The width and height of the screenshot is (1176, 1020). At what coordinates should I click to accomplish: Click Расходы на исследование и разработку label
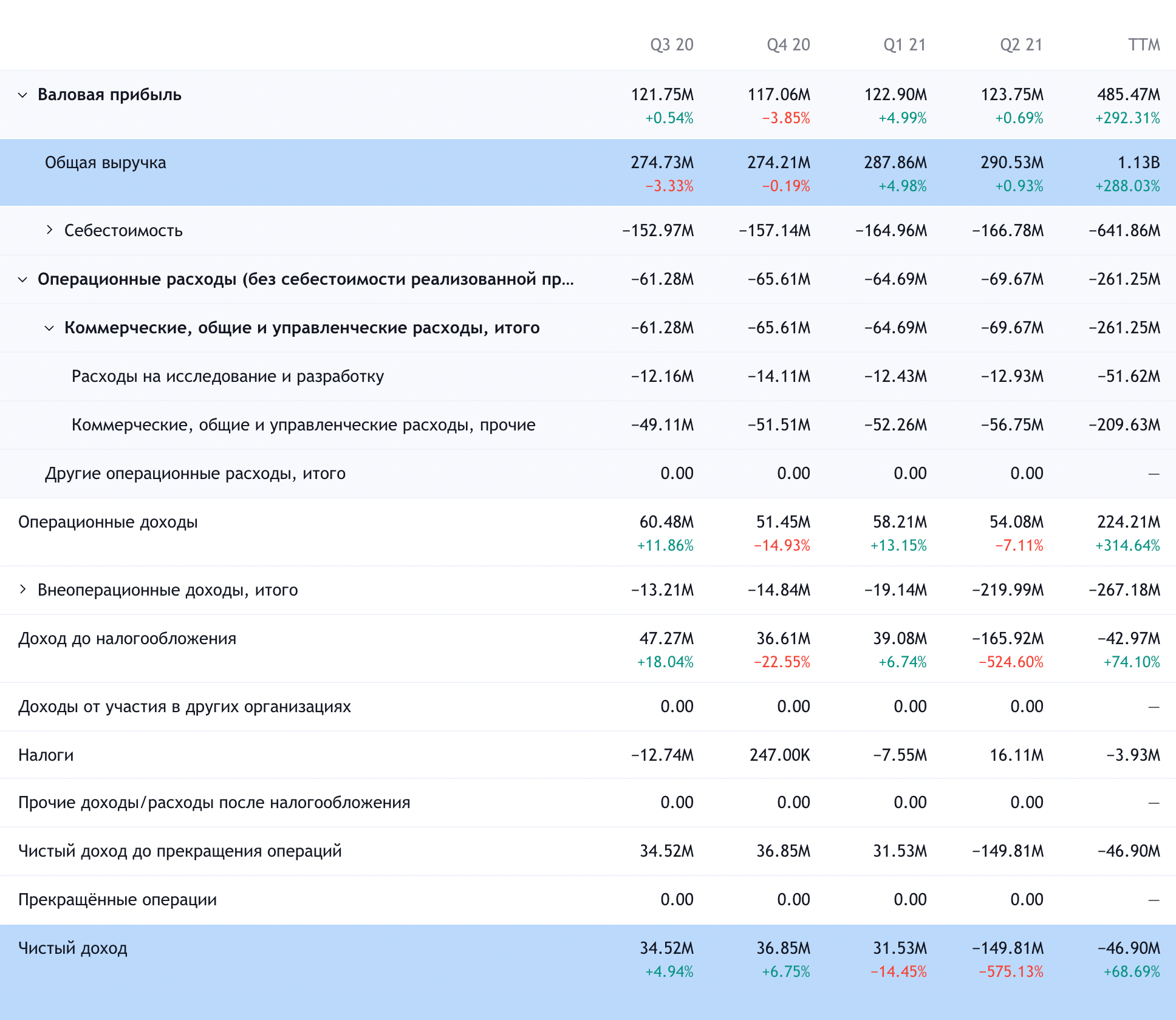(x=228, y=376)
